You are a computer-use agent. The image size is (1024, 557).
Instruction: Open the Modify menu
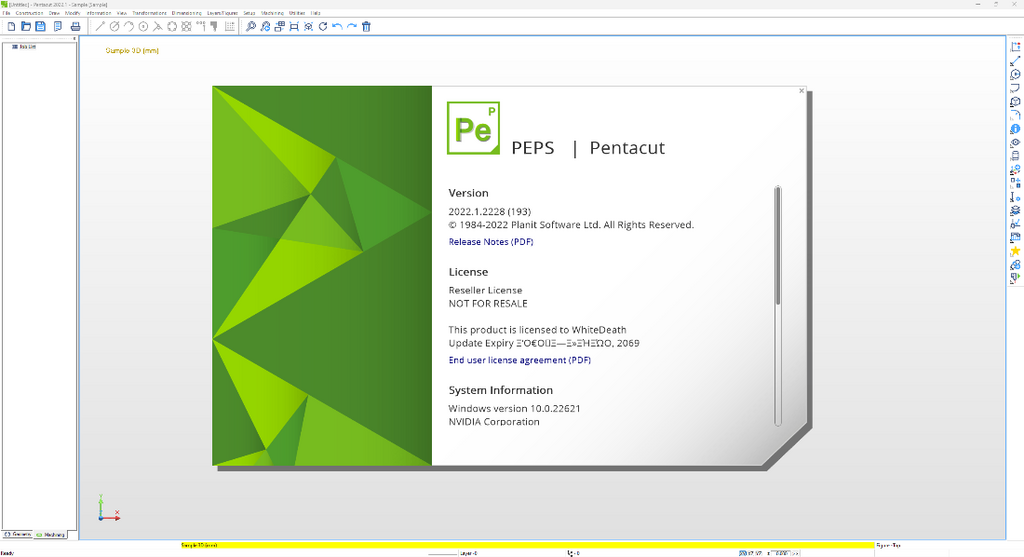pyautogui.click(x=72, y=13)
